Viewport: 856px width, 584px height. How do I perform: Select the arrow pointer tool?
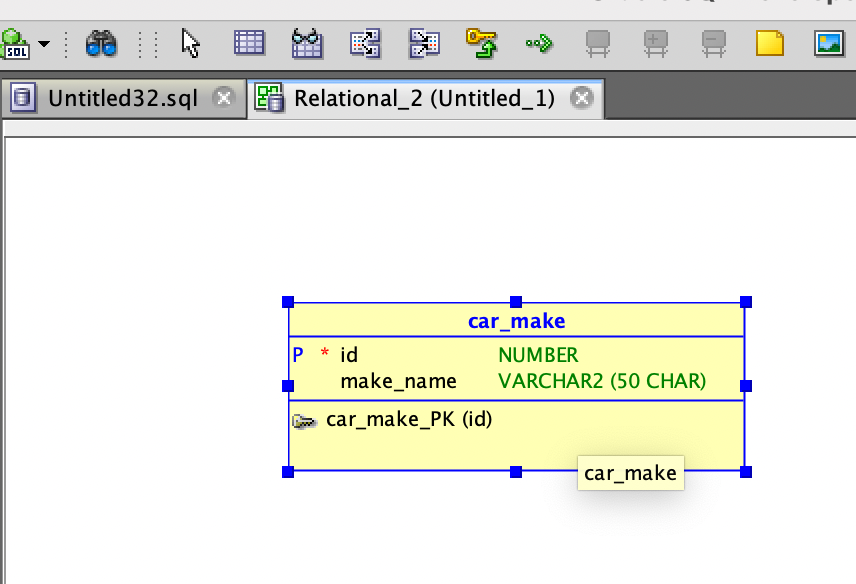pyautogui.click(x=191, y=43)
